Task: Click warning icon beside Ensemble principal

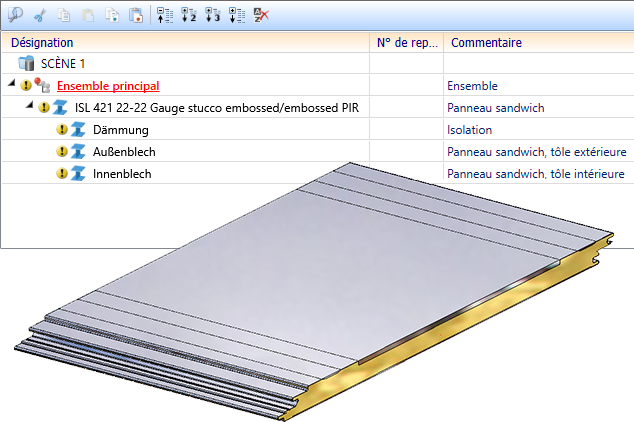Action: coord(26,85)
